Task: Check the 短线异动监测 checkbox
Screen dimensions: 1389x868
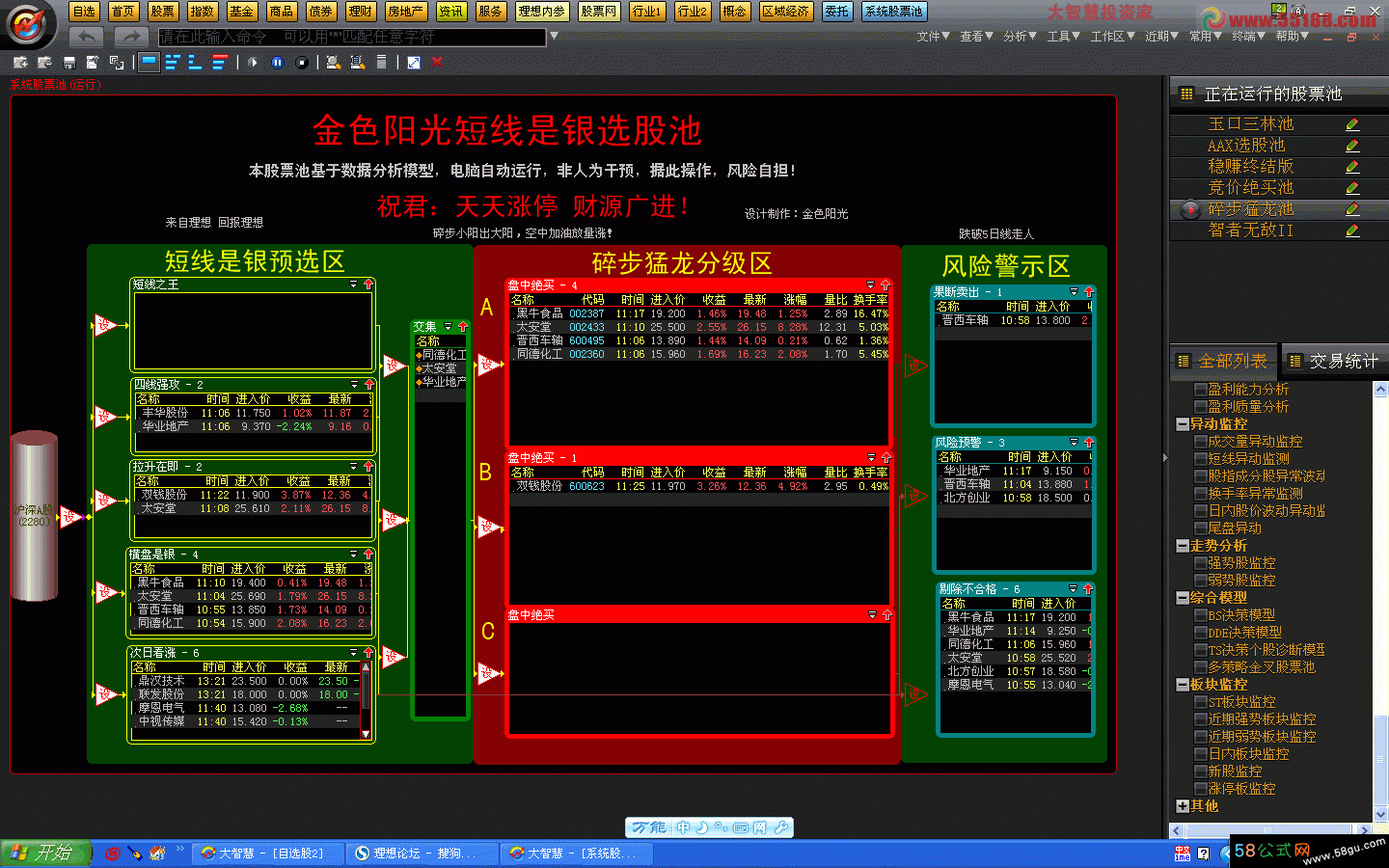Action: tap(1201, 459)
